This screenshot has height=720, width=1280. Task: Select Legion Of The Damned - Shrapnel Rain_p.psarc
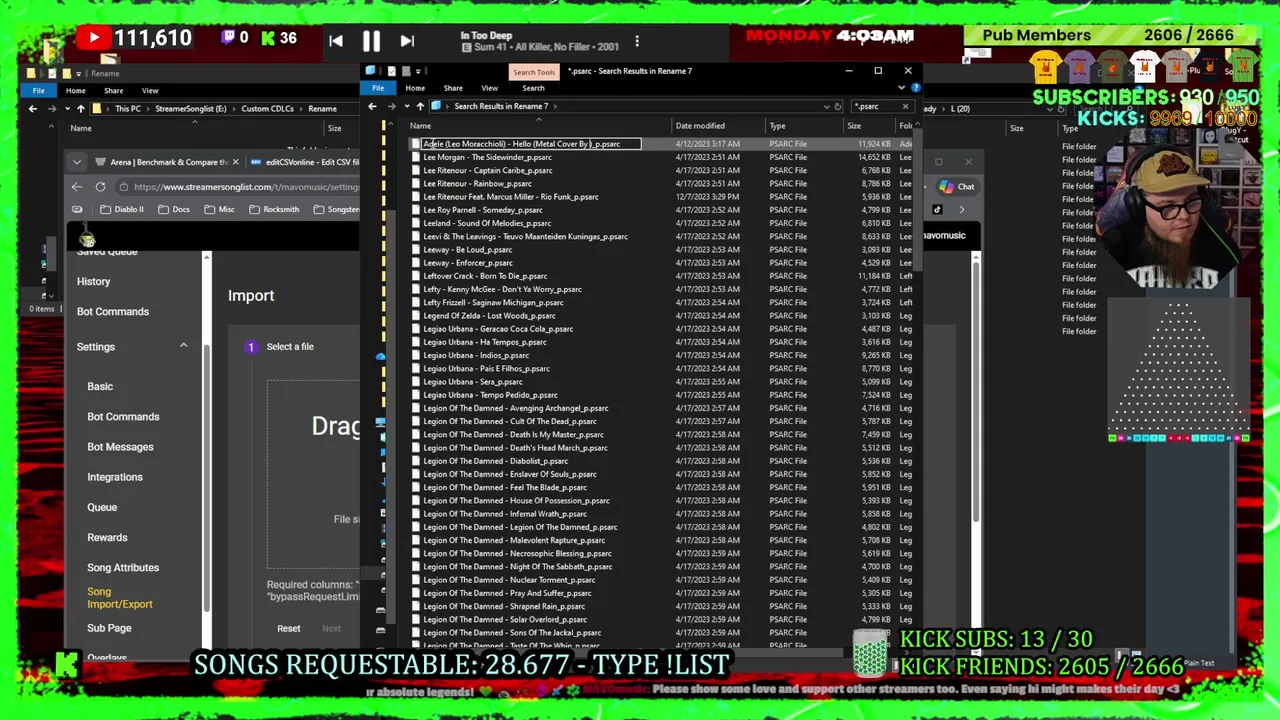click(504, 606)
